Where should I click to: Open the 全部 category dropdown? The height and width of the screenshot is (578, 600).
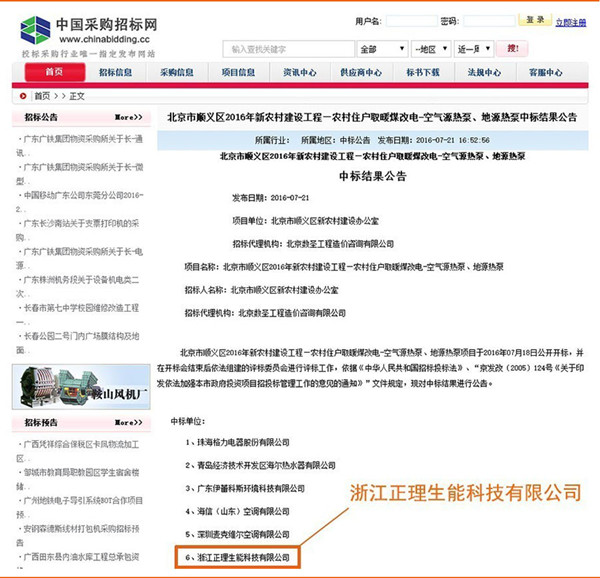pos(380,49)
